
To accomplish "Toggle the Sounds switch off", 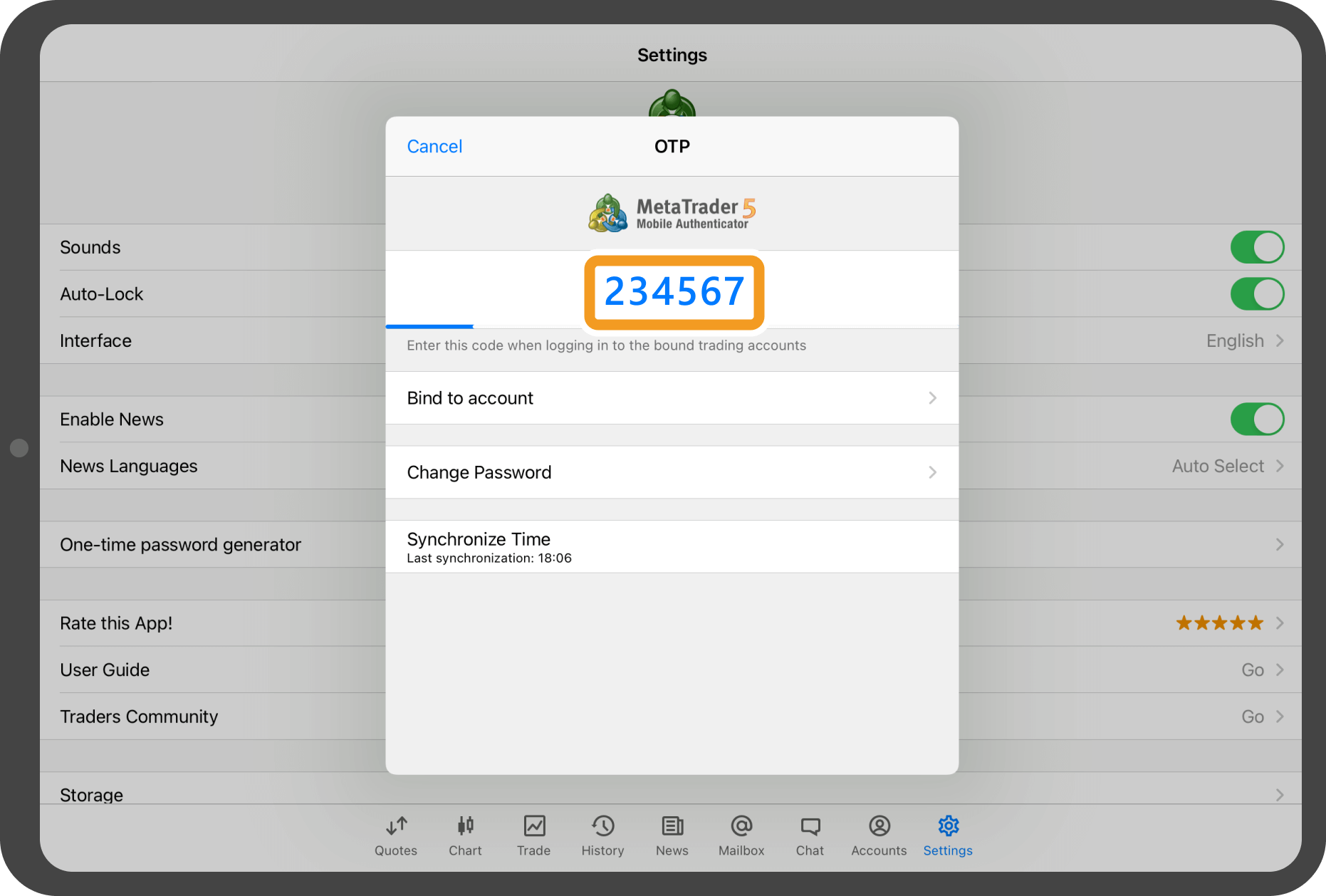I will (1257, 247).
